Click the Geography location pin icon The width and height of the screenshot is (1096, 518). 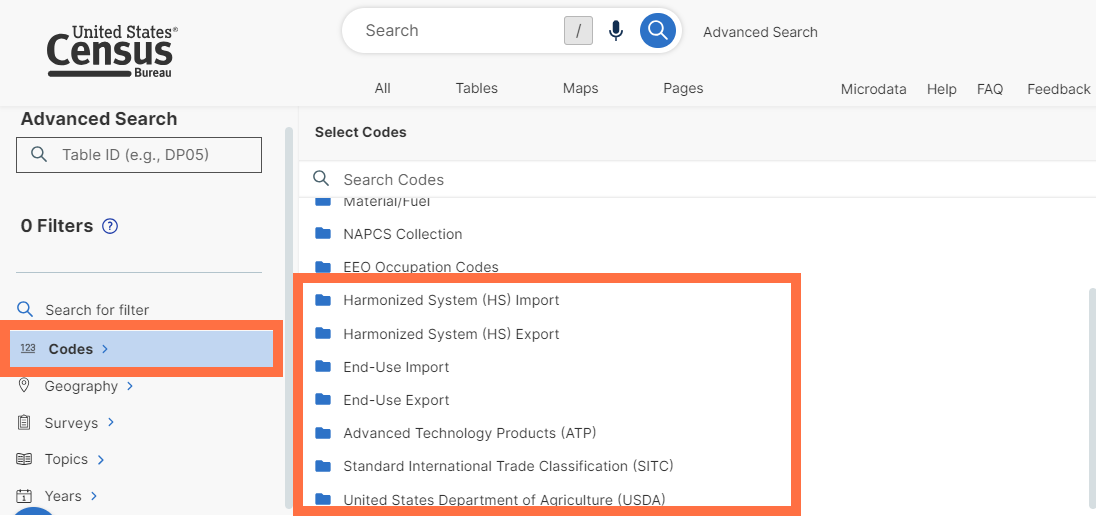point(24,385)
